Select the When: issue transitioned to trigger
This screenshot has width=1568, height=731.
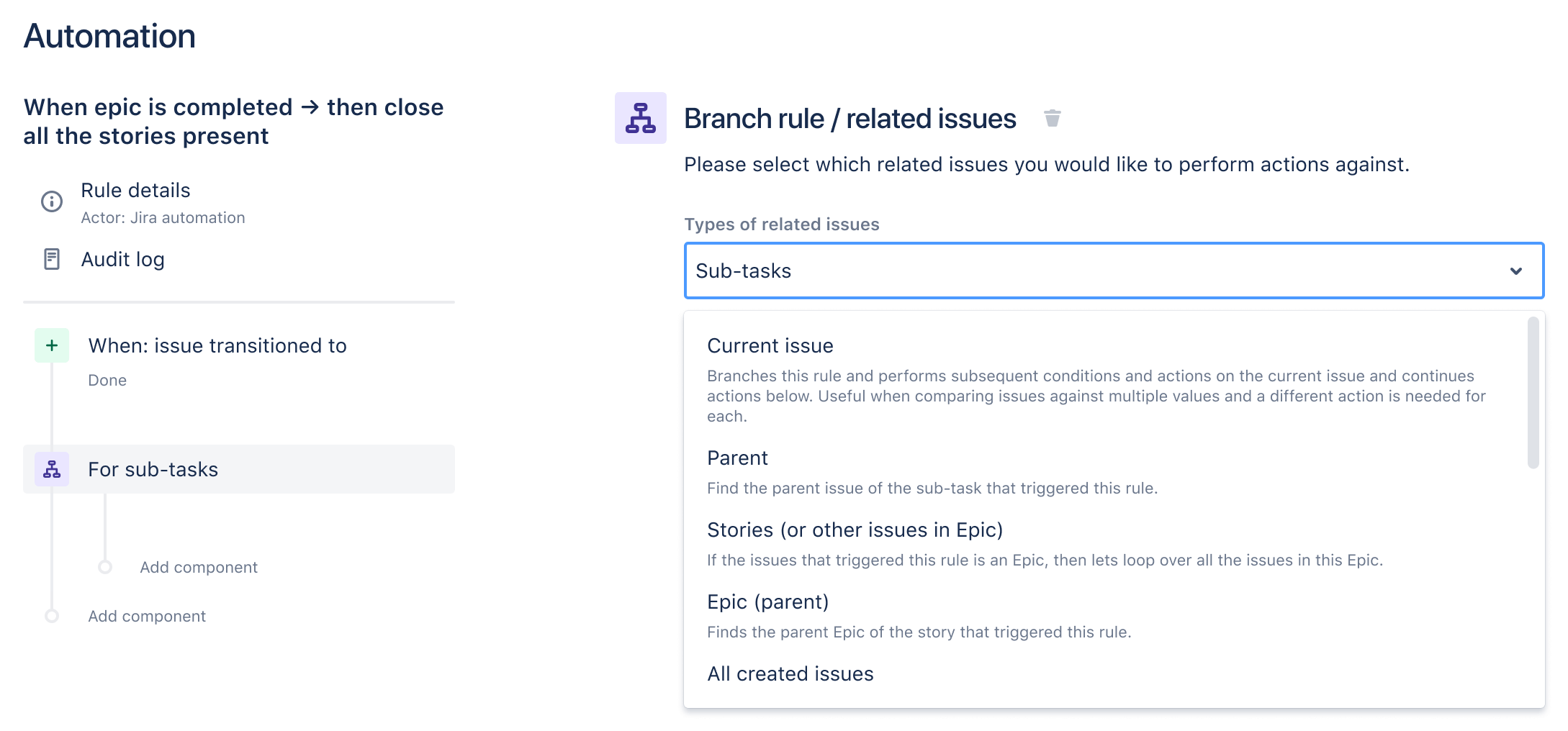217,346
